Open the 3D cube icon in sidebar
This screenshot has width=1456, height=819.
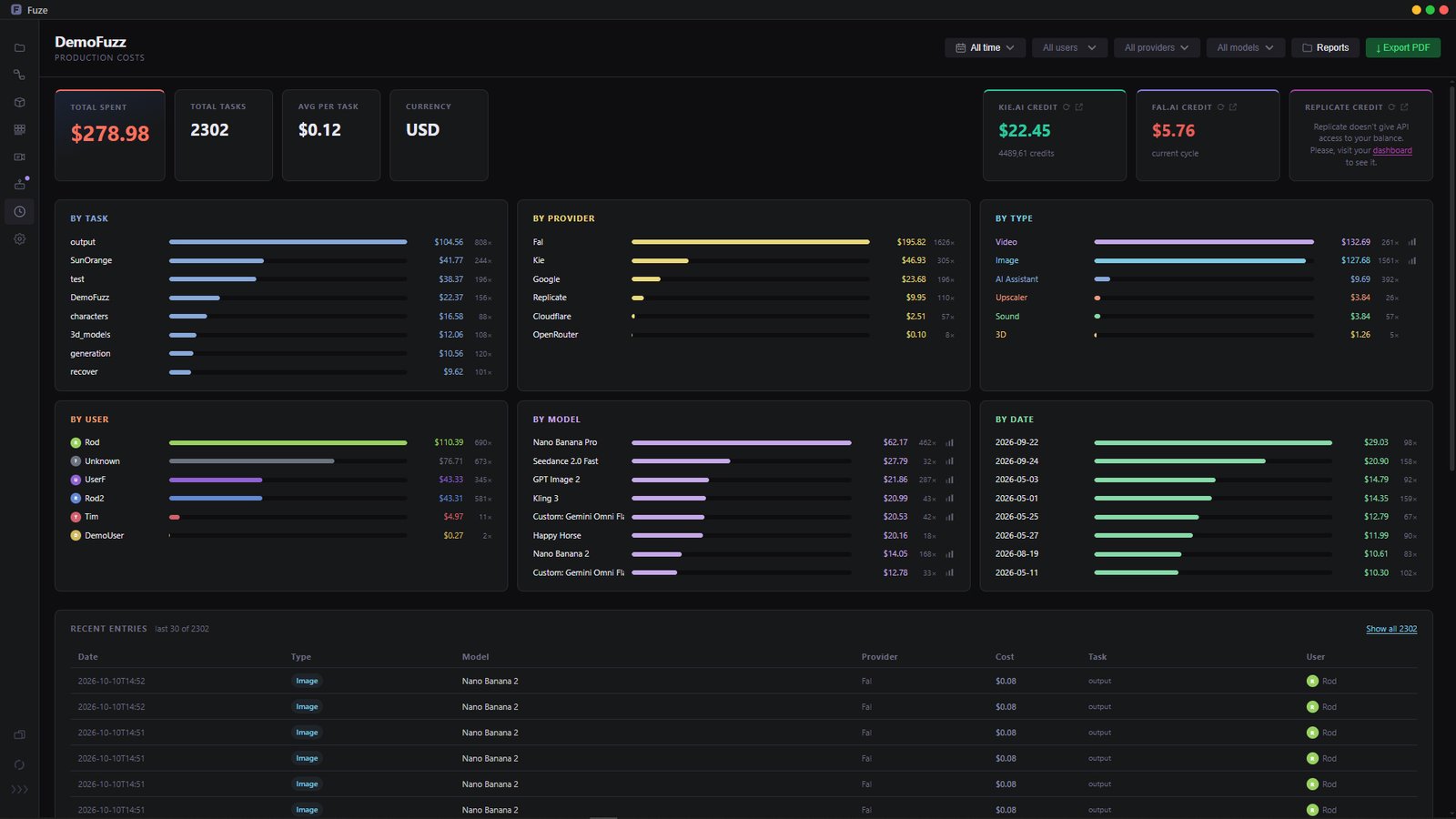[19, 102]
